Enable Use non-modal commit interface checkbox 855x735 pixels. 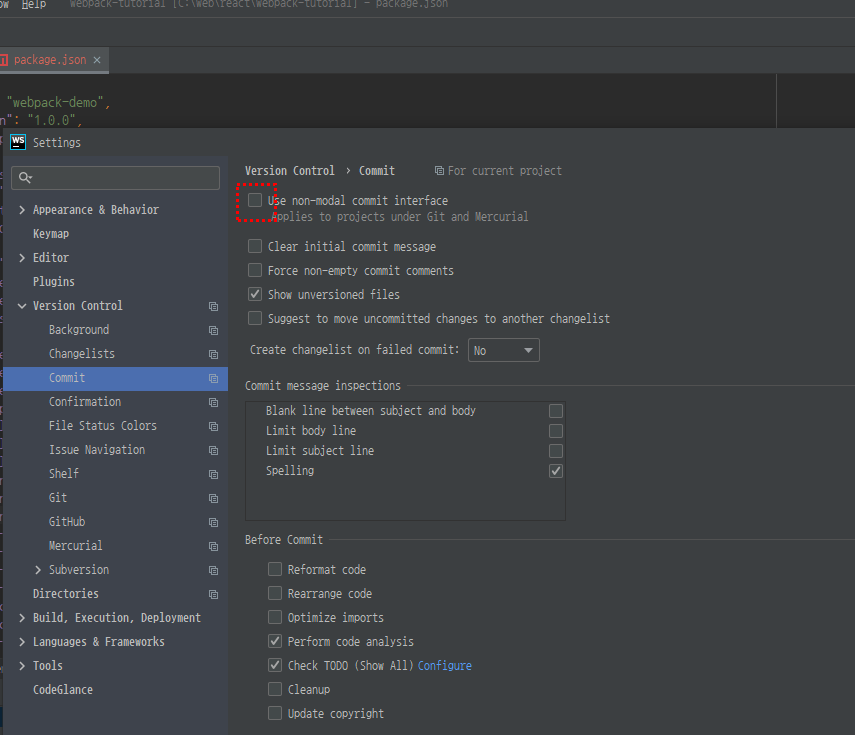255,201
